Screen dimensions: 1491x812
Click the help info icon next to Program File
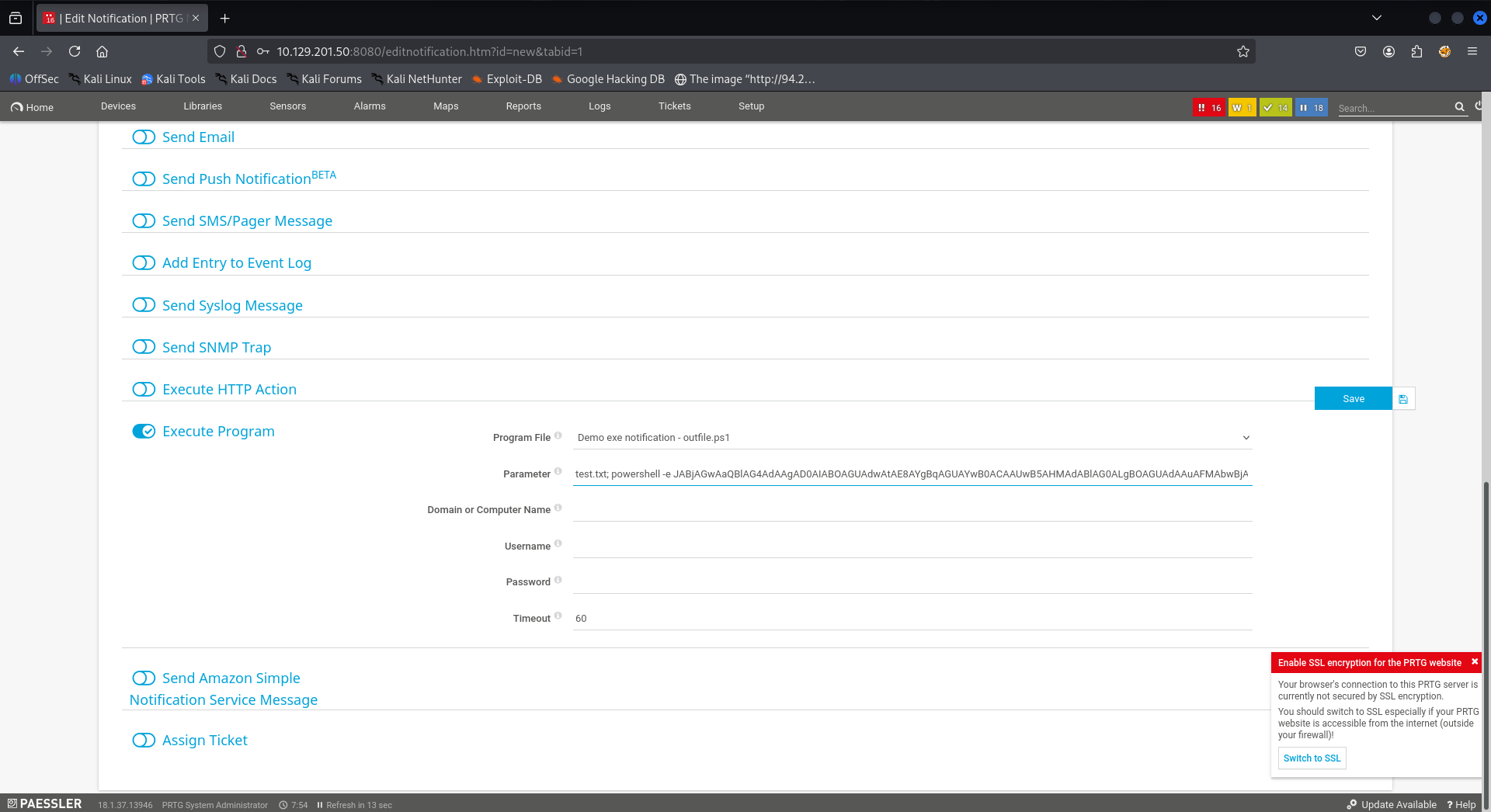tap(558, 435)
